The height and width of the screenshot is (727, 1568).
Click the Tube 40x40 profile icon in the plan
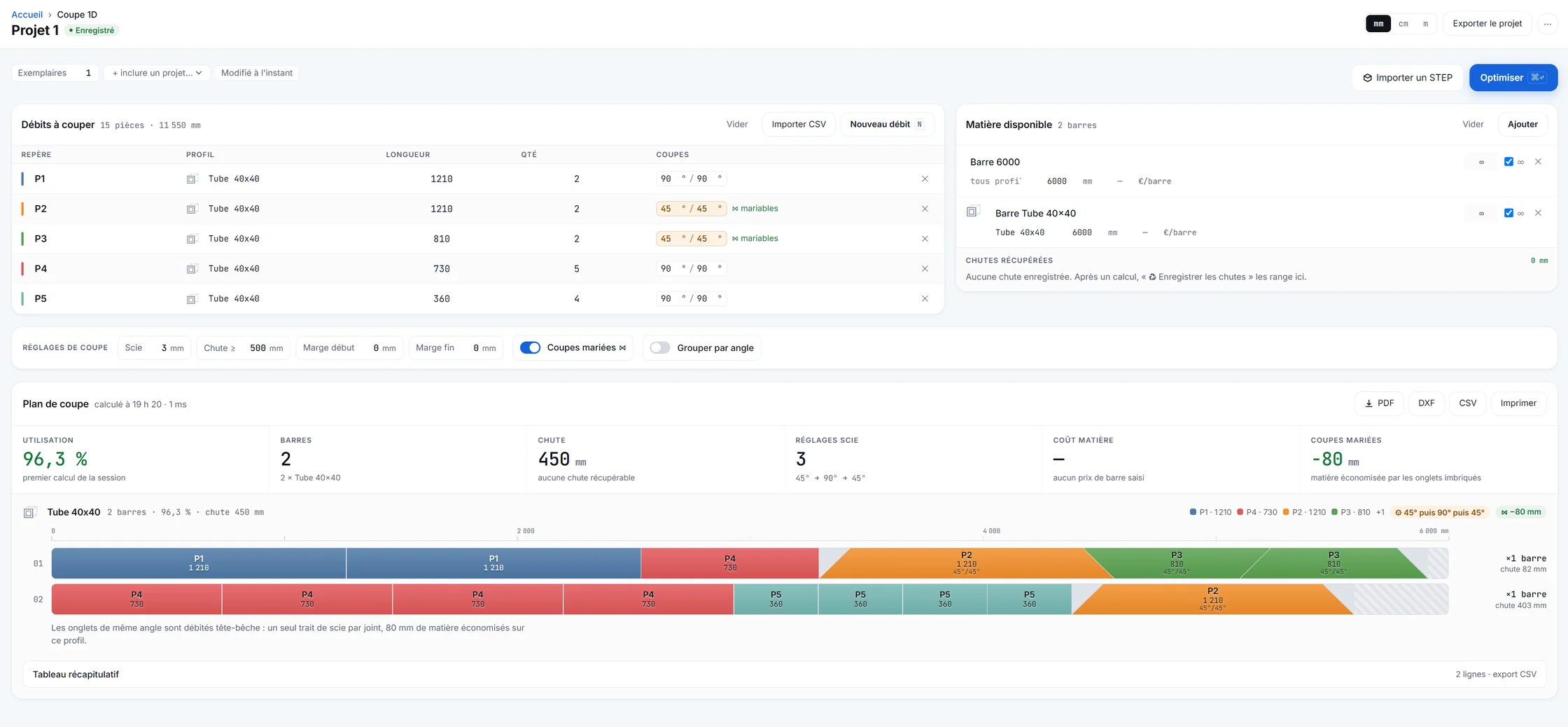click(x=29, y=513)
